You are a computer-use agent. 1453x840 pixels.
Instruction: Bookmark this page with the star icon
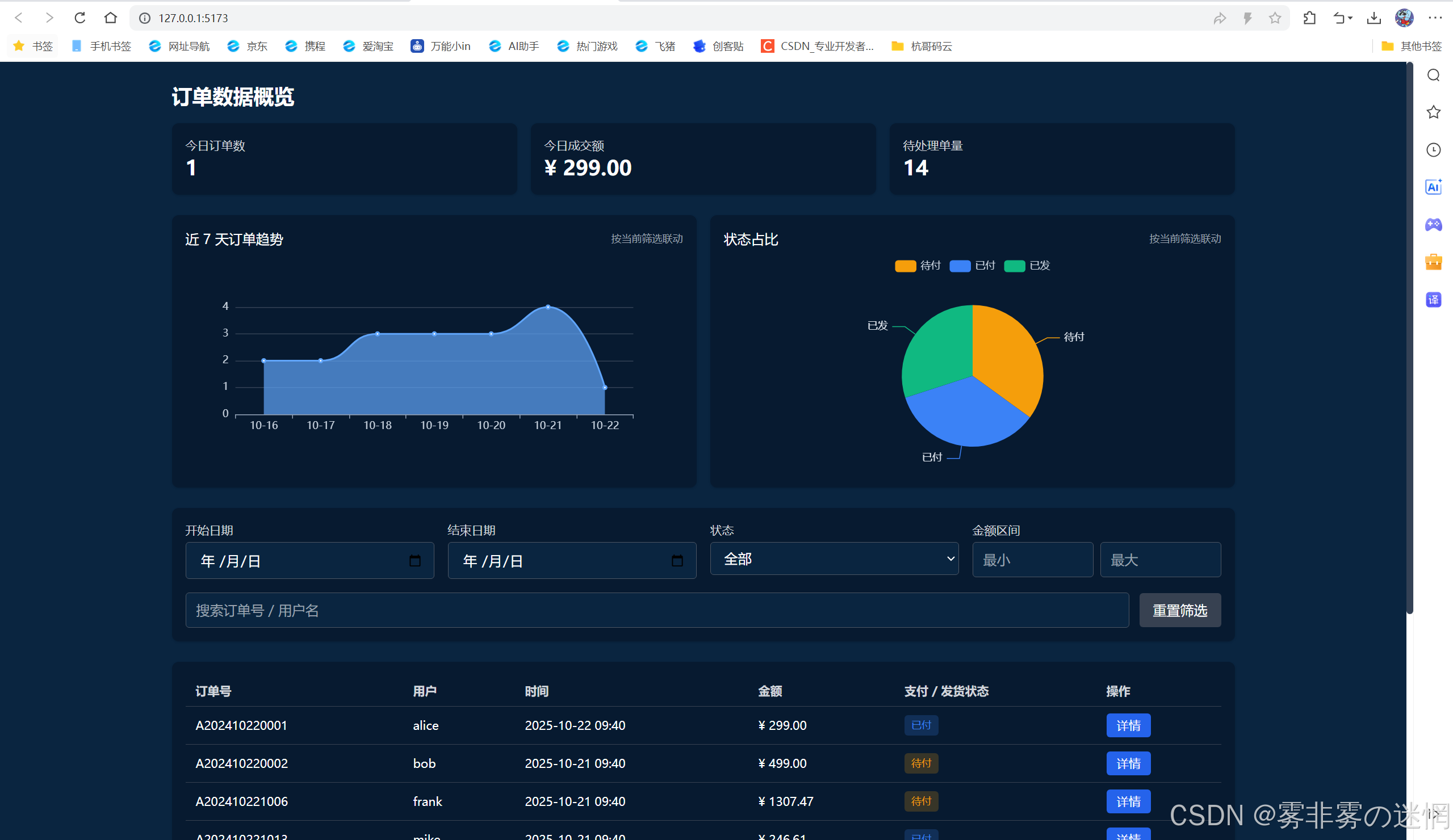[1274, 18]
